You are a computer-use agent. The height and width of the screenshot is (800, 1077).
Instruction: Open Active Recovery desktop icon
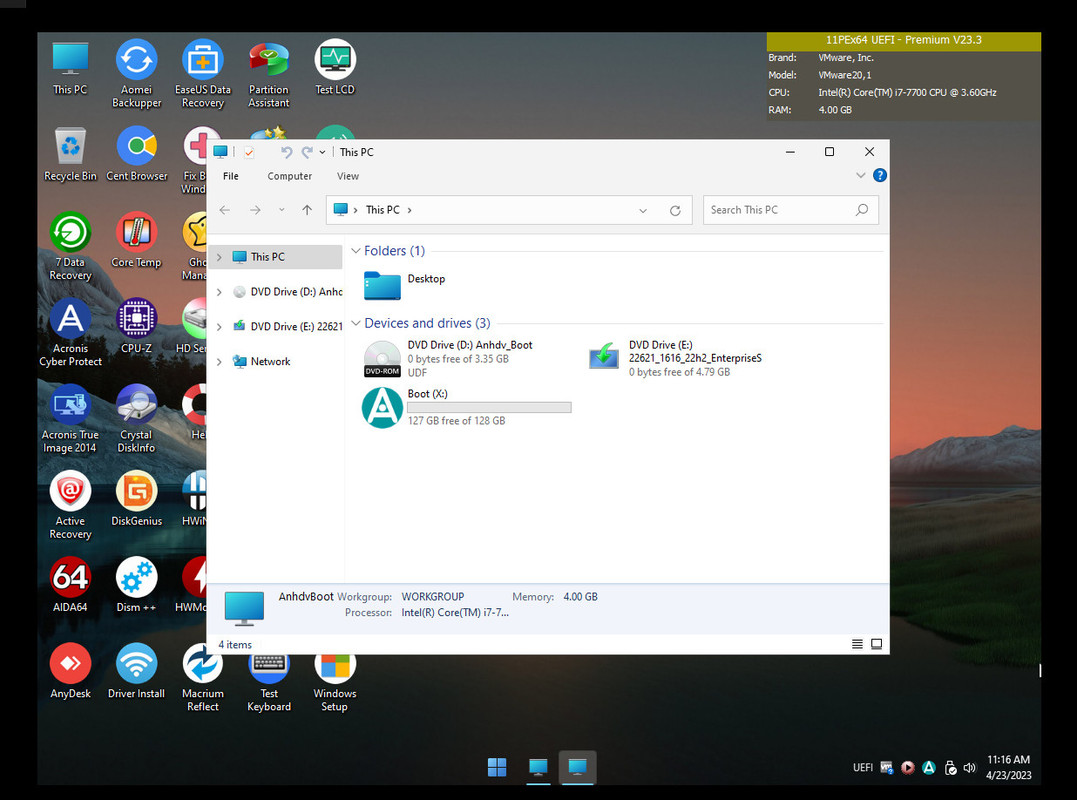70,505
